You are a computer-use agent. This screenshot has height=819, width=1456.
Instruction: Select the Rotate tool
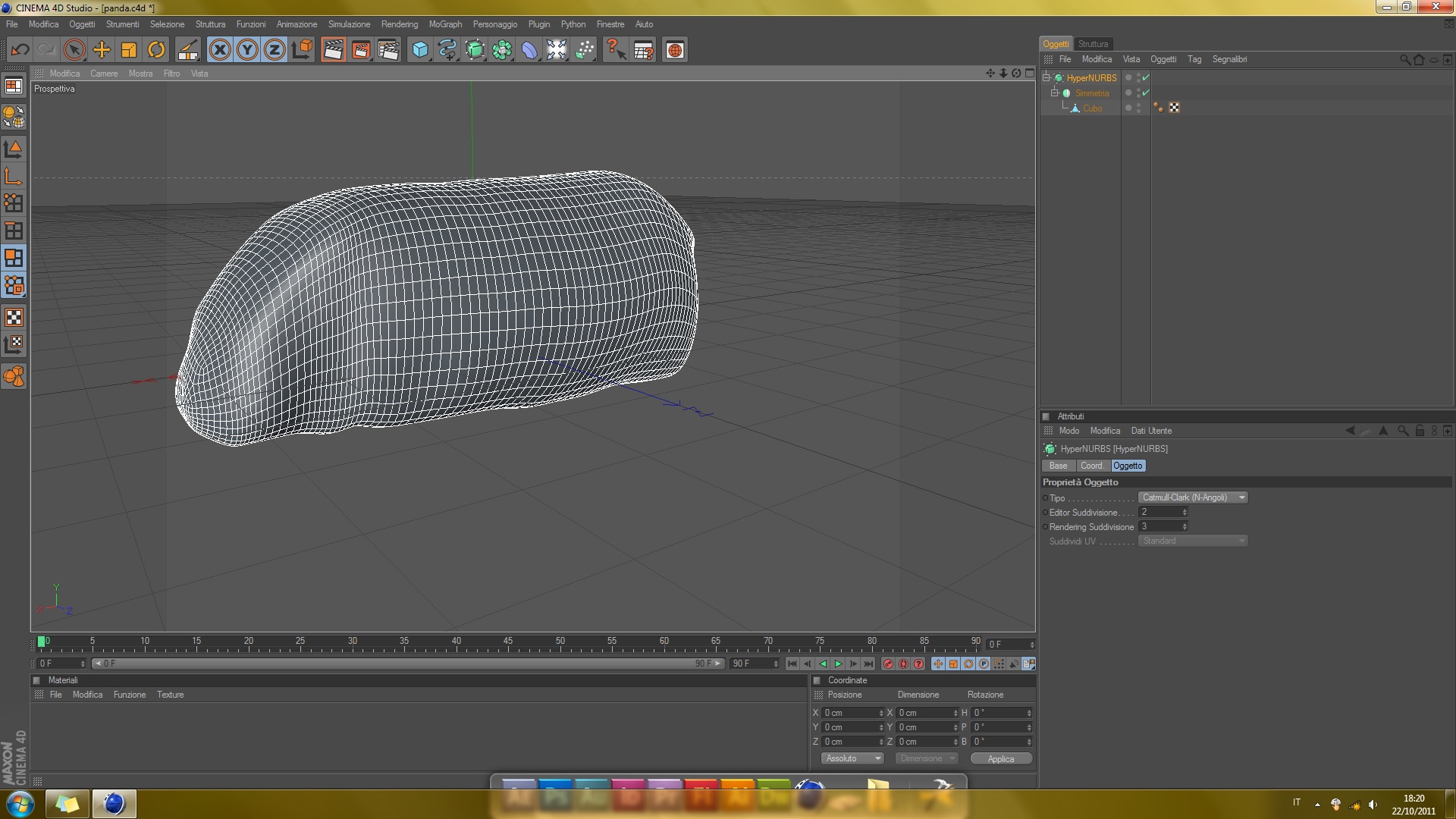(x=156, y=50)
